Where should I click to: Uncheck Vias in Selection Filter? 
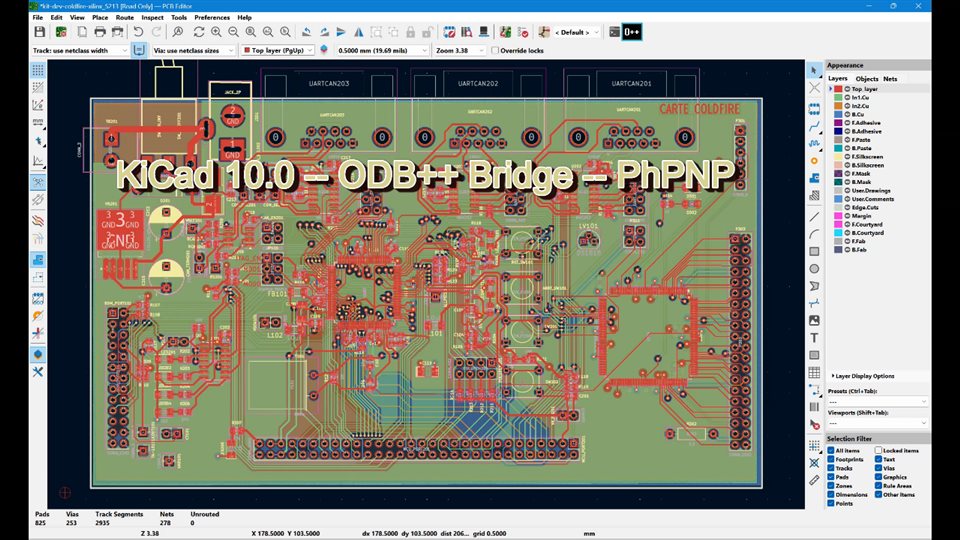coord(878,468)
